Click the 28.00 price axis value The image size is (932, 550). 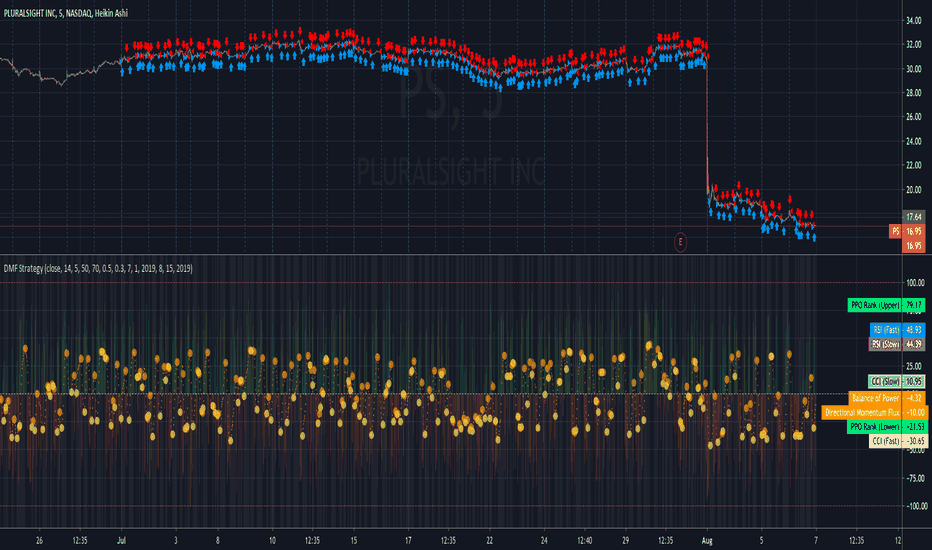pos(914,93)
